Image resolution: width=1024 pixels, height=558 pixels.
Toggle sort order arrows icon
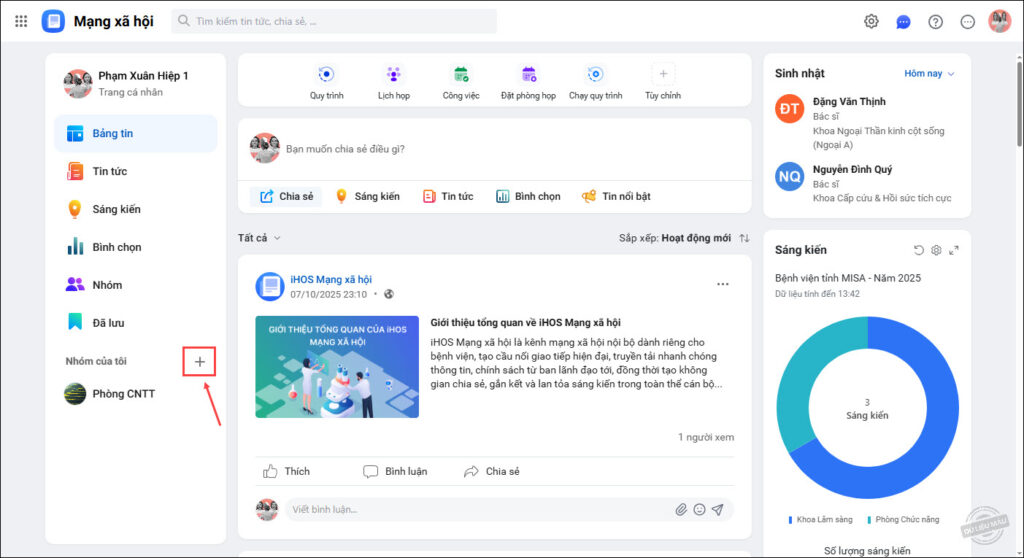(744, 238)
